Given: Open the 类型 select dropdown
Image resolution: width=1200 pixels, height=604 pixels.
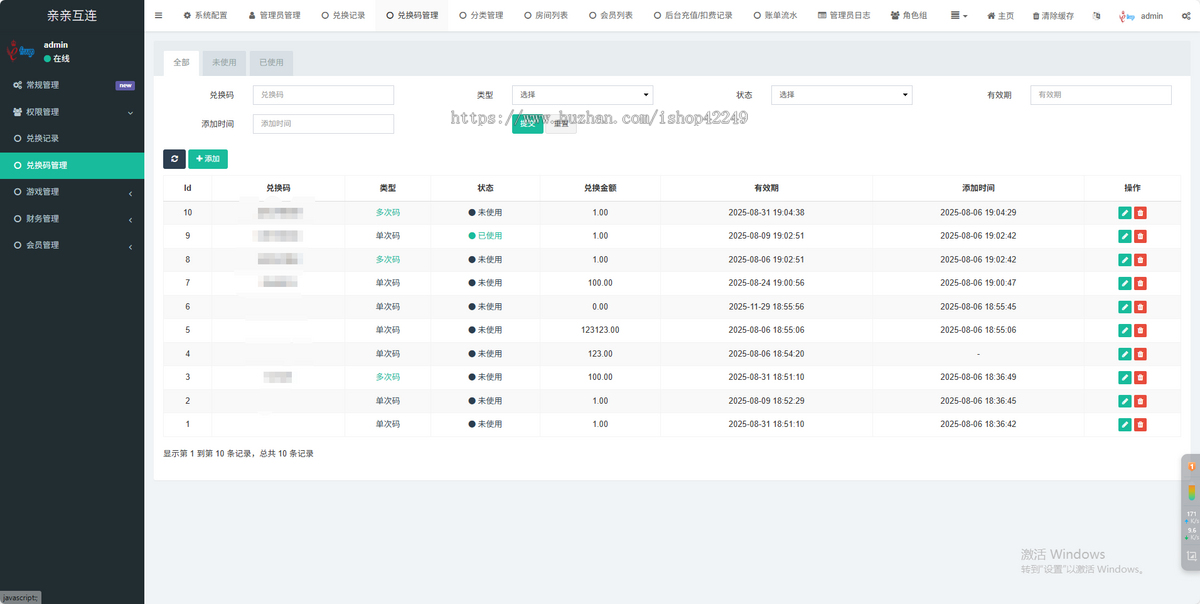Looking at the screenshot, I should tap(583, 95).
